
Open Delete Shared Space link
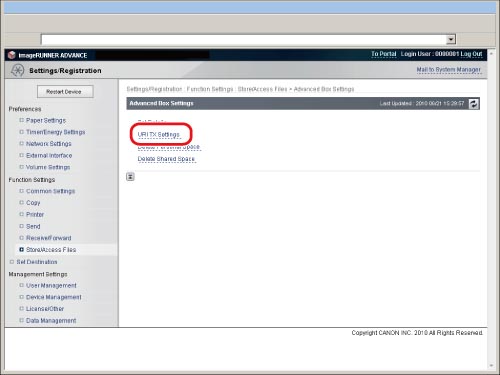tap(166, 159)
